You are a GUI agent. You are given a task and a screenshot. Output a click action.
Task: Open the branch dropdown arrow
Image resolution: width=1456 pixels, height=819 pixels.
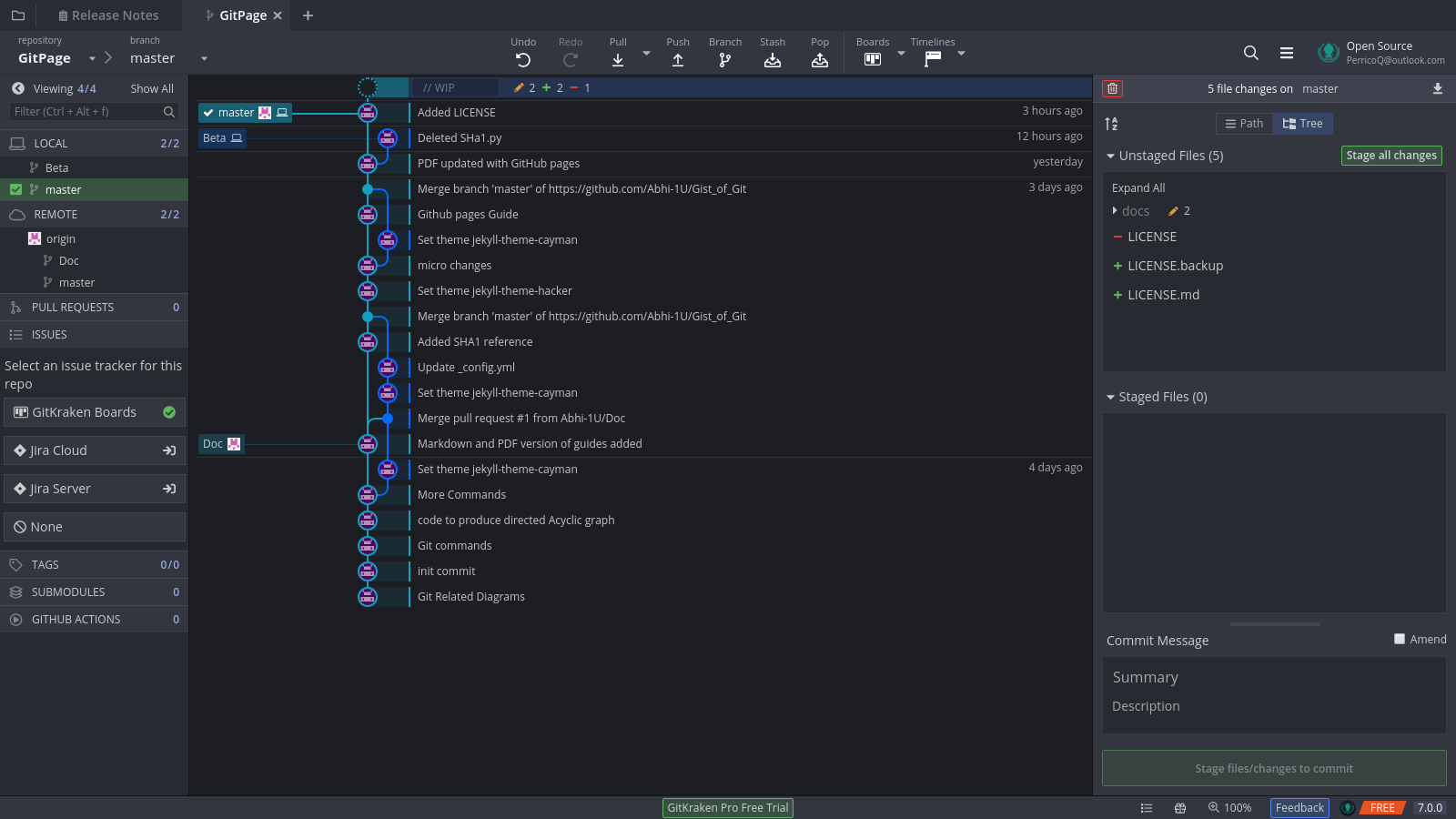[204, 58]
